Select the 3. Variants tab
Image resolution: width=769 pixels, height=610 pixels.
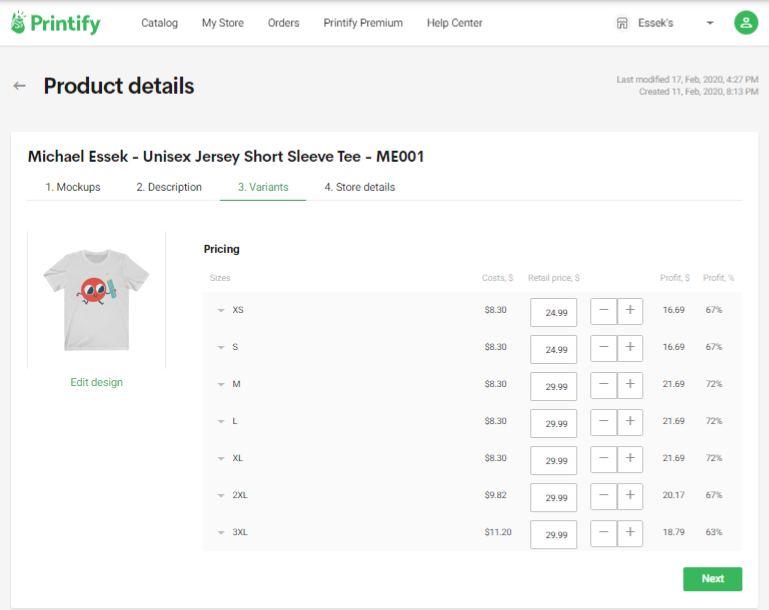pos(263,187)
